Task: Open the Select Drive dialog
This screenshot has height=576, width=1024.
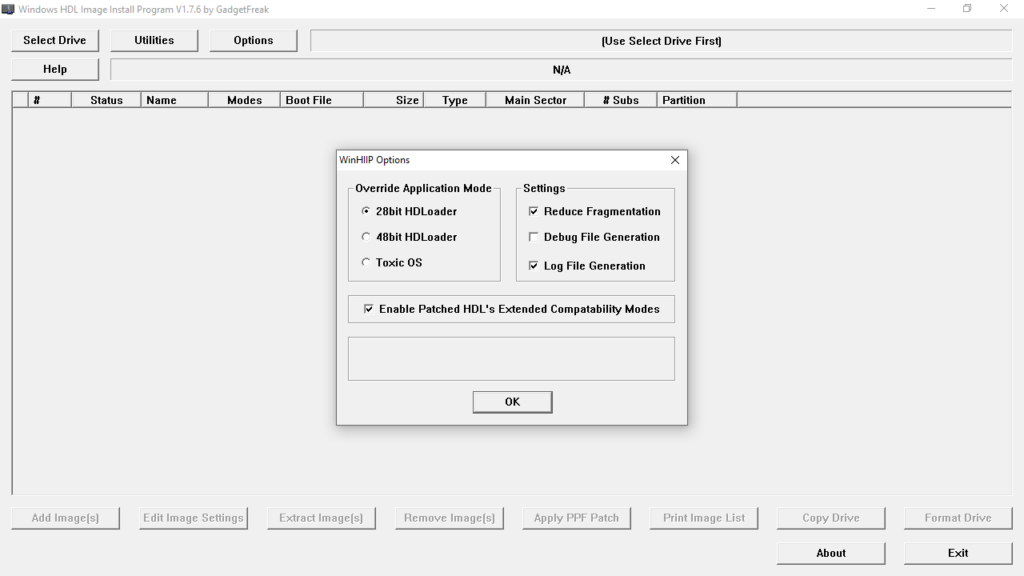Action: pyautogui.click(x=54, y=40)
